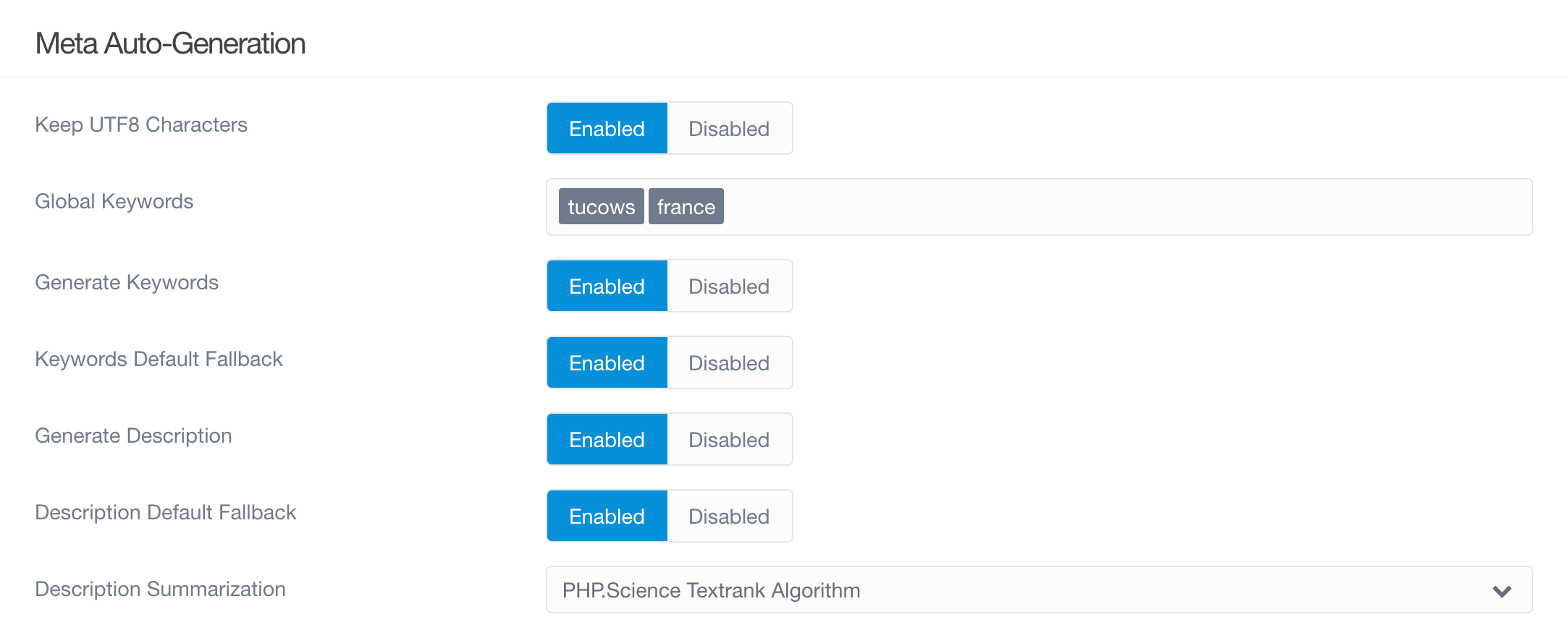This screenshot has width=1568, height=638.
Task: Click the Global Keywords label
Action: tap(114, 201)
